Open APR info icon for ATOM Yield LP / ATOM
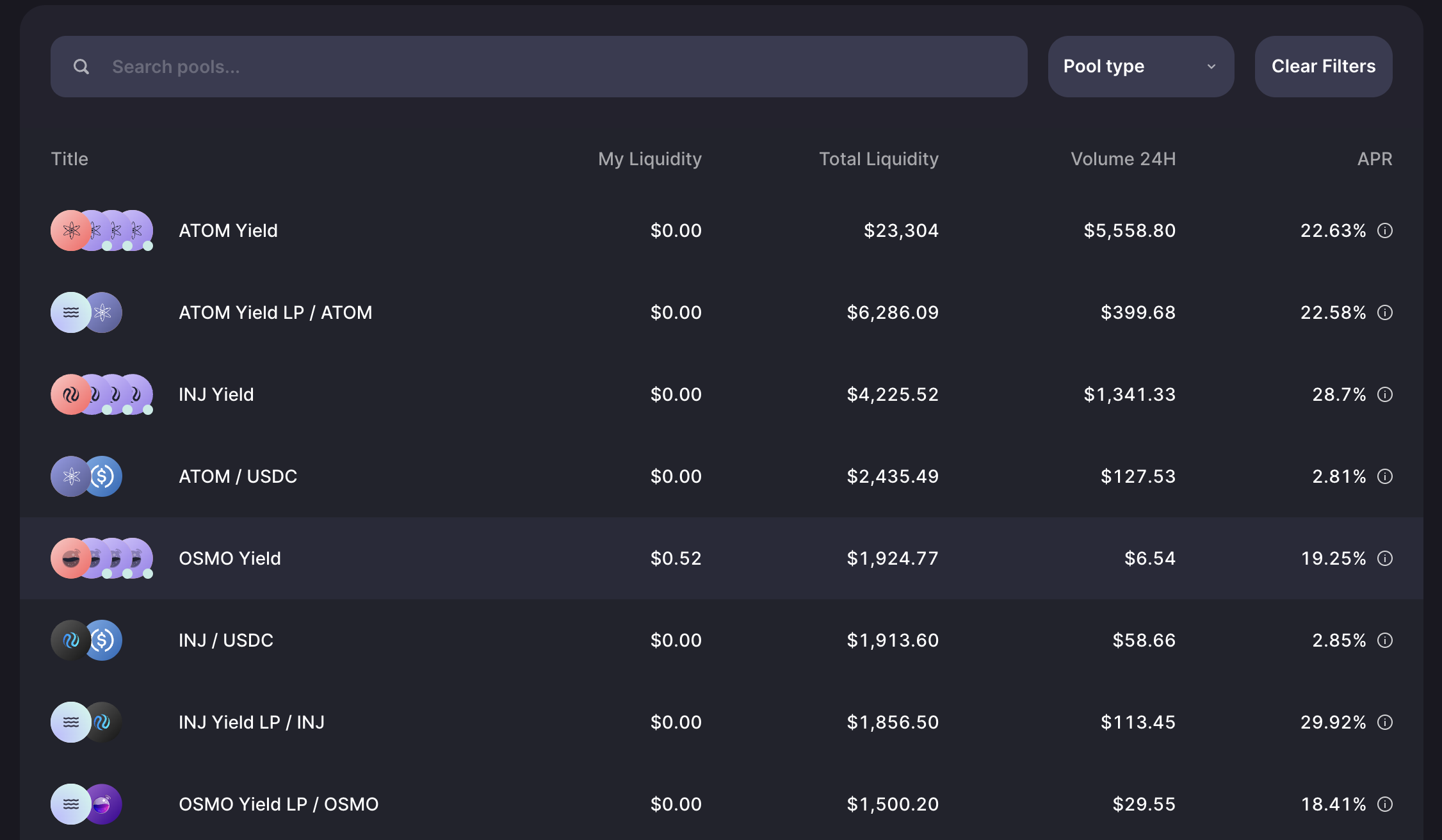The width and height of the screenshot is (1442, 840). click(1385, 312)
